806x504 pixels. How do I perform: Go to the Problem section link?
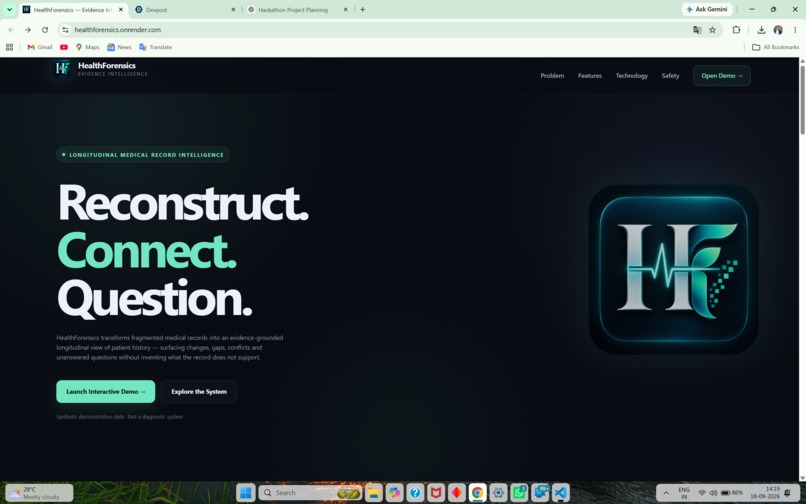552,76
